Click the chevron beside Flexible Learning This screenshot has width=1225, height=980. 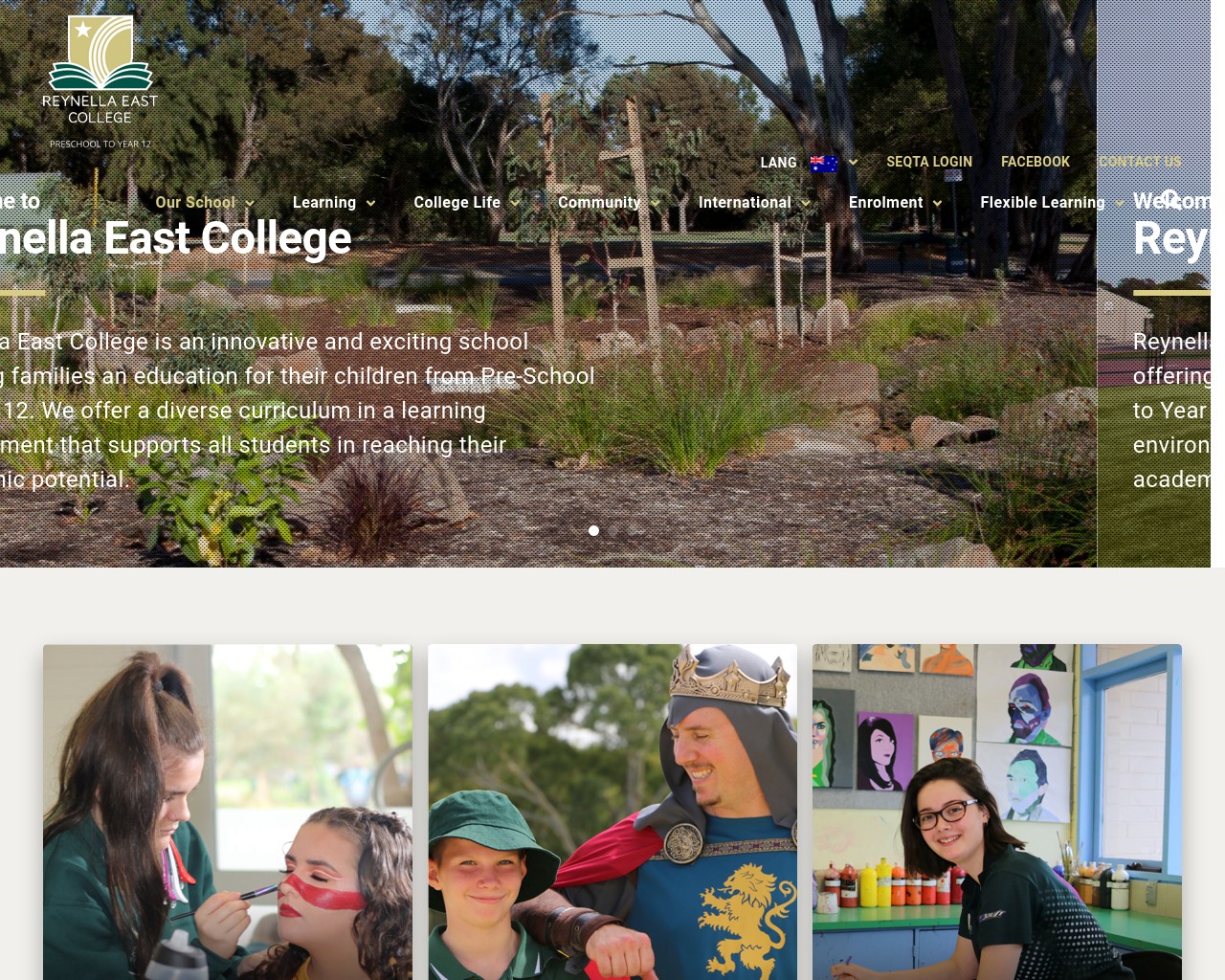click(1119, 203)
